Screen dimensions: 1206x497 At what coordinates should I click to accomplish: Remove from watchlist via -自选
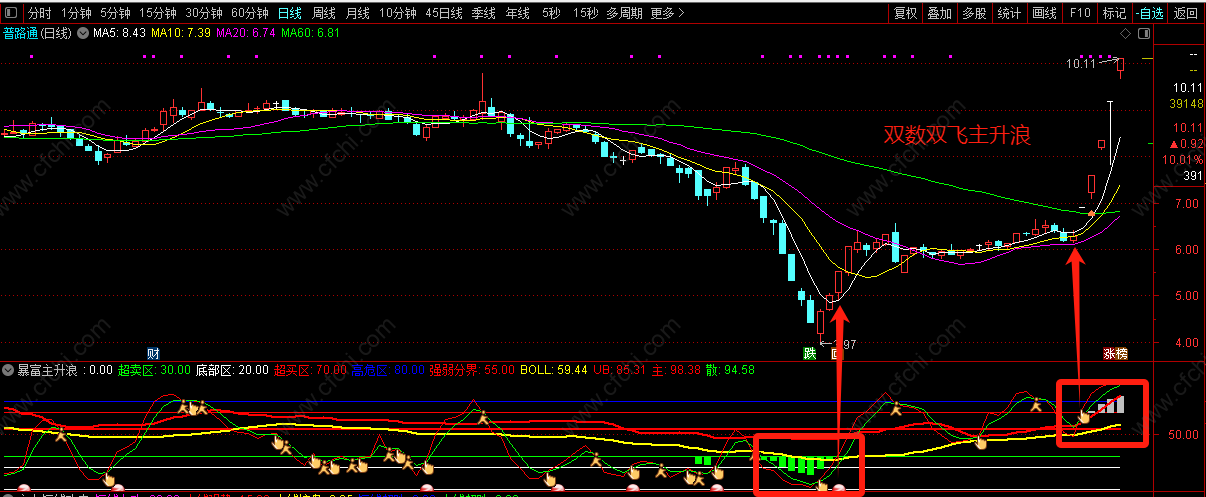pyautogui.click(x=1150, y=14)
